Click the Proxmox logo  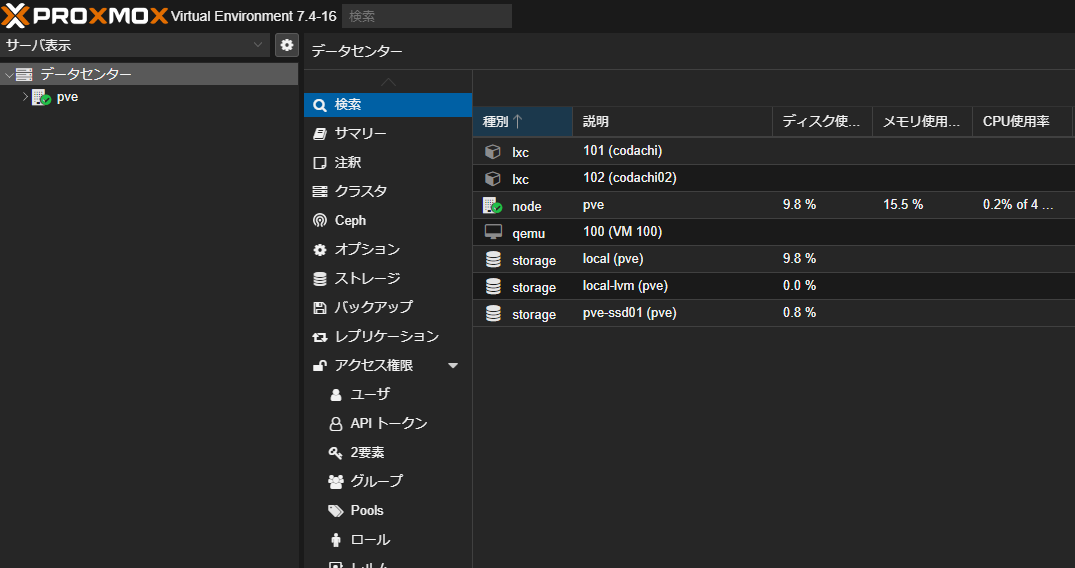84,15
